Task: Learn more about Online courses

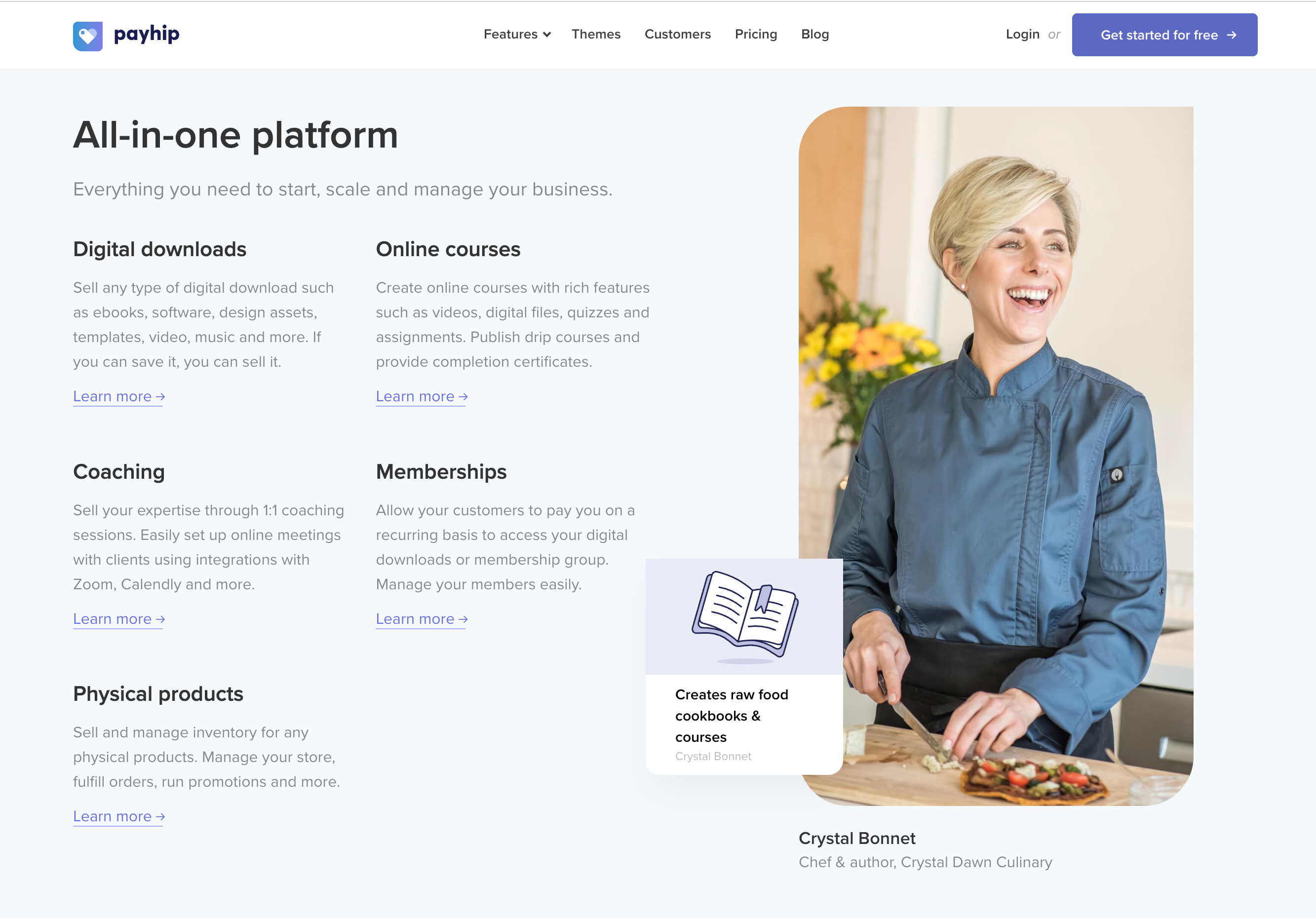Action: click(x=421, y=396)
